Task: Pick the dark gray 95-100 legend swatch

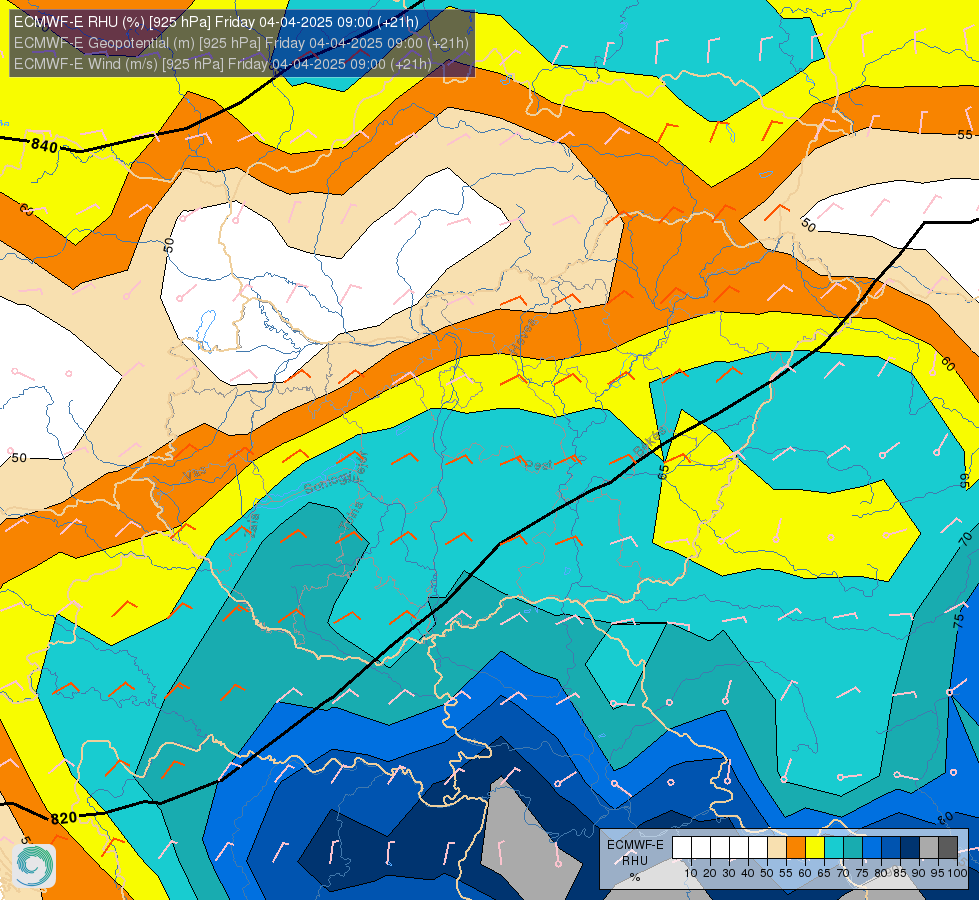Action: pos(948,847)
